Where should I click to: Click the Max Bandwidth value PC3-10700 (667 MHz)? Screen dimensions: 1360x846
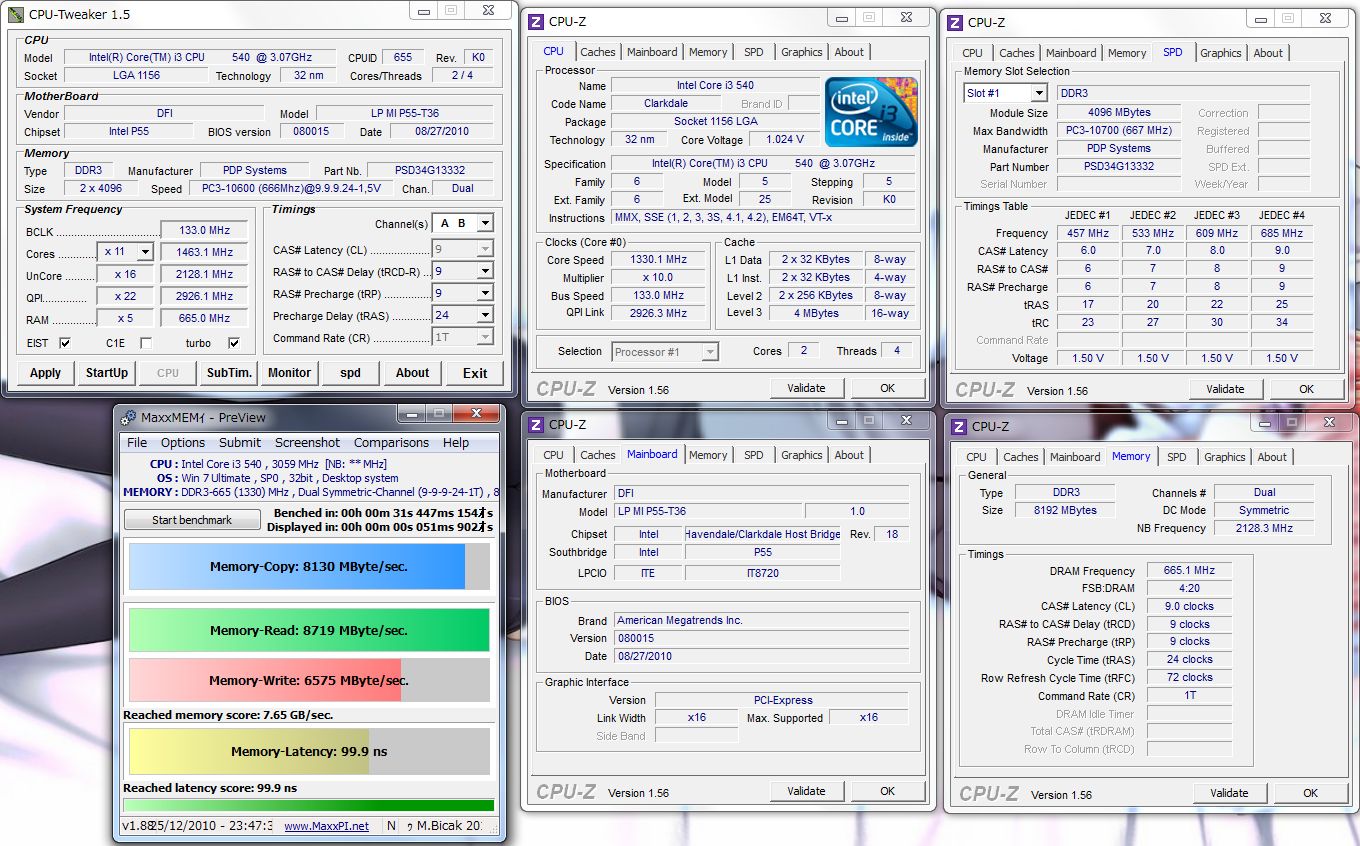(x=1119, y=131)
